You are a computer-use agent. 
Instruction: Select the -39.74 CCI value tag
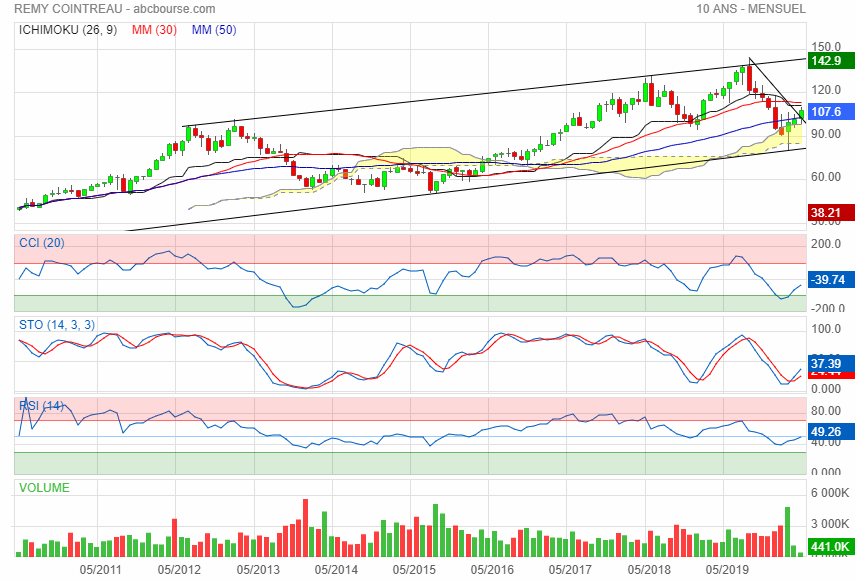[830, 280]
